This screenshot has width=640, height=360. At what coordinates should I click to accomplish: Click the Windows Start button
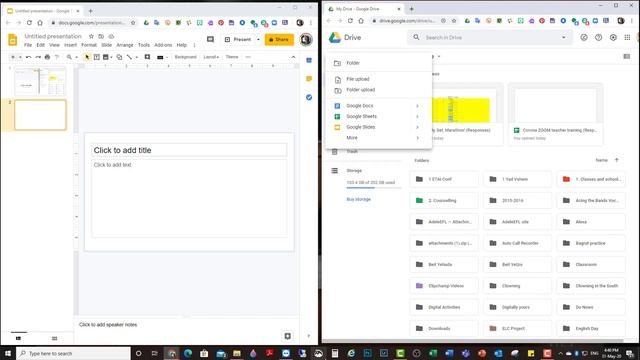(8, 353)
